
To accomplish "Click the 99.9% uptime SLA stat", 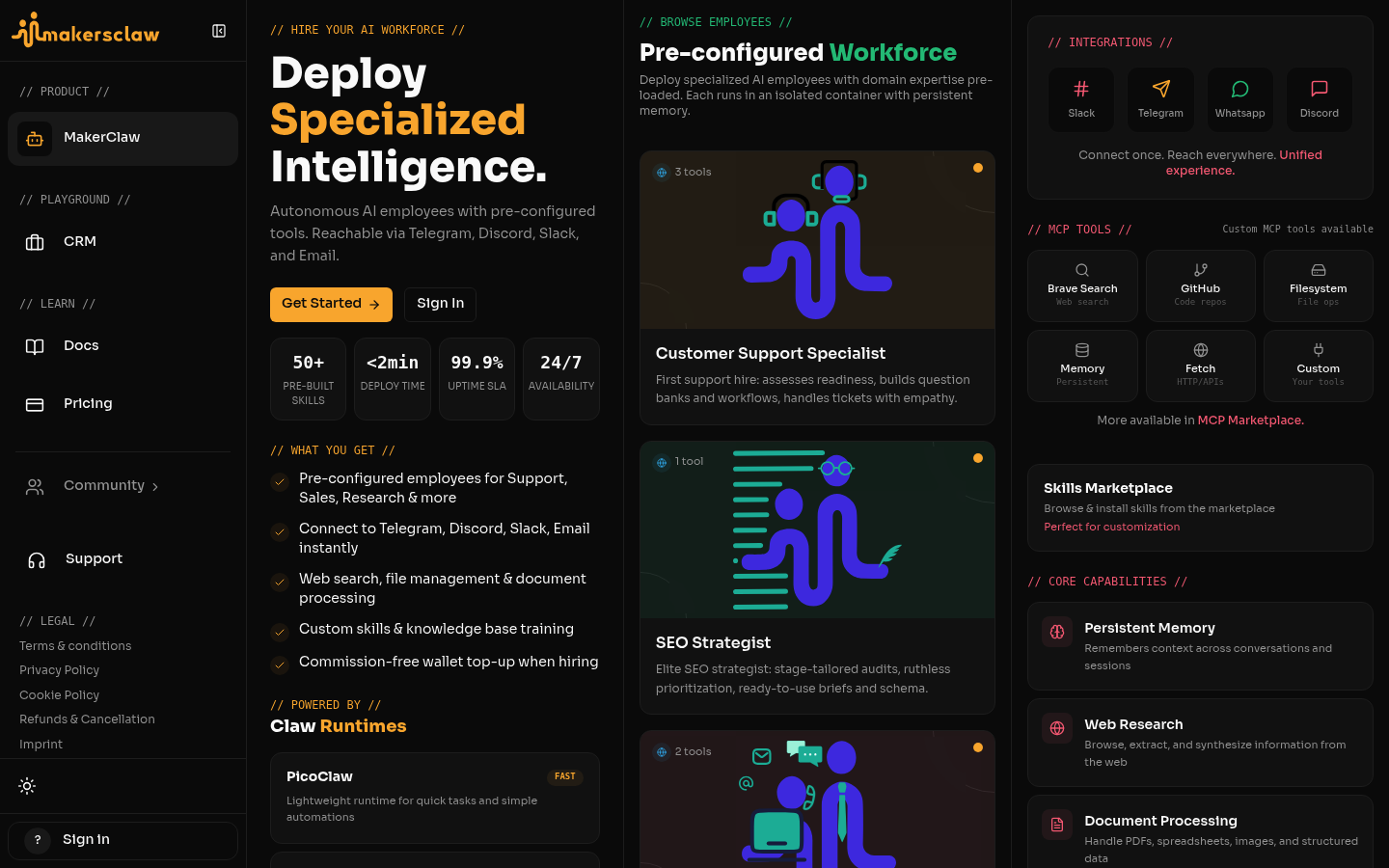I will pyautogui.click(x=477, y=379).
